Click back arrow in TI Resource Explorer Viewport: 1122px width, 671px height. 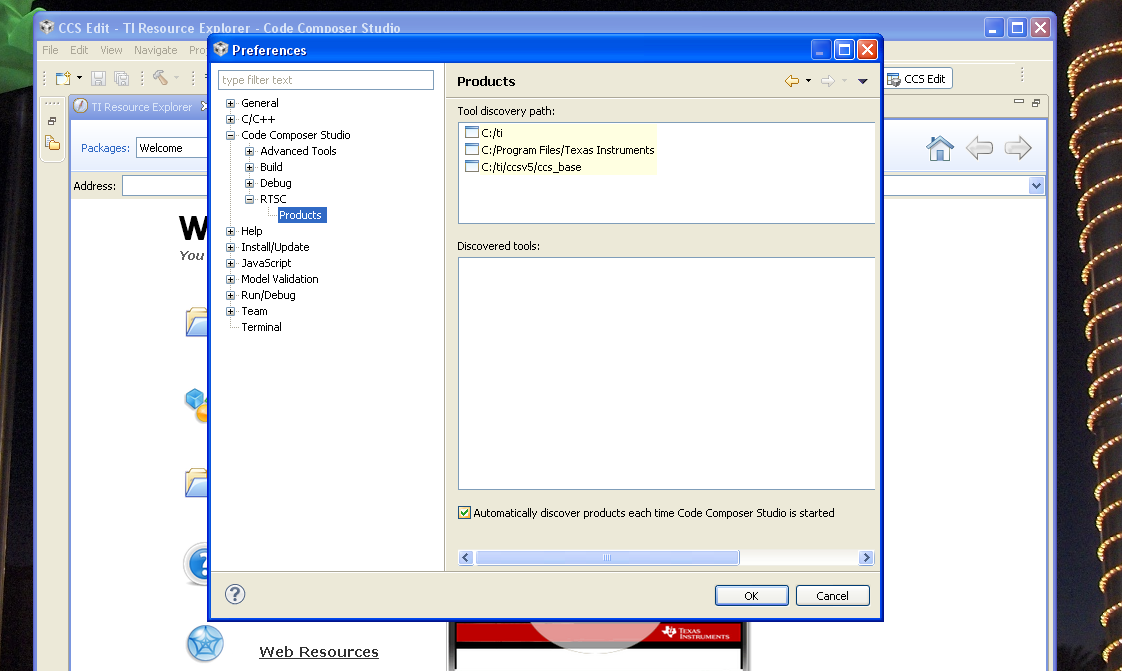pos(979,148)
